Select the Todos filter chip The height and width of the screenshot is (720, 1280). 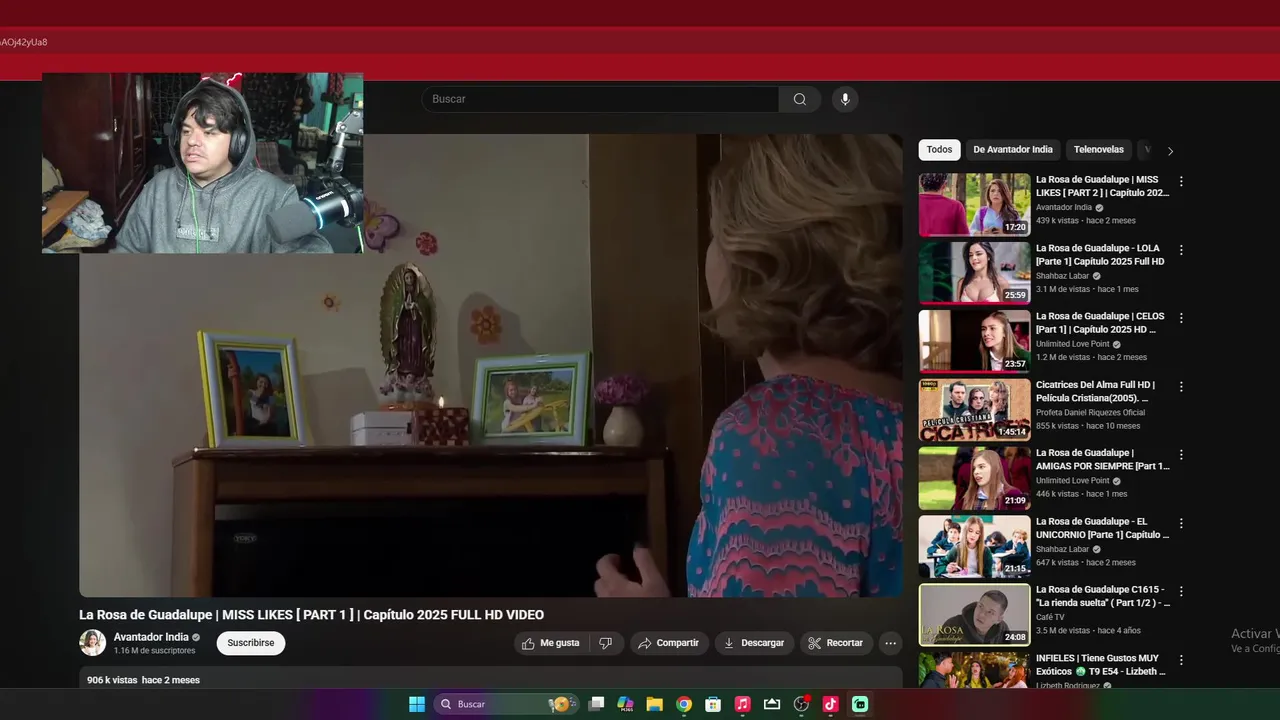point(939,150)
